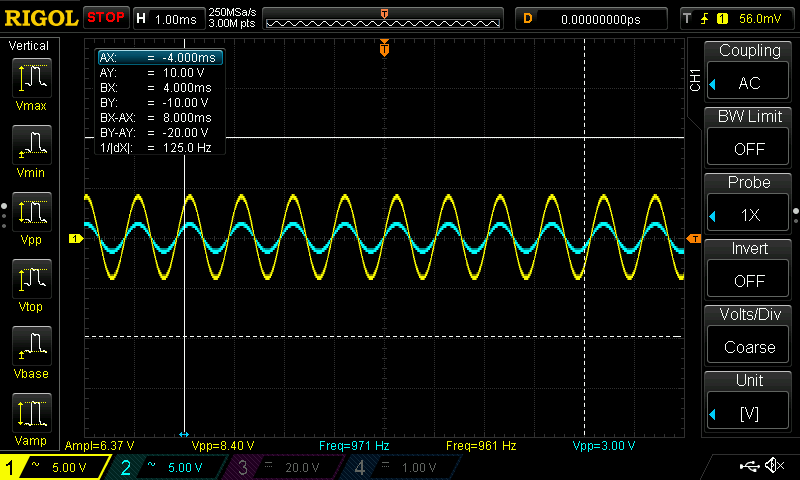800x480 pixels.
Task: Click the BX = 4.000ms cursor value
Action: pyautogui.click(x=187, y=87)
